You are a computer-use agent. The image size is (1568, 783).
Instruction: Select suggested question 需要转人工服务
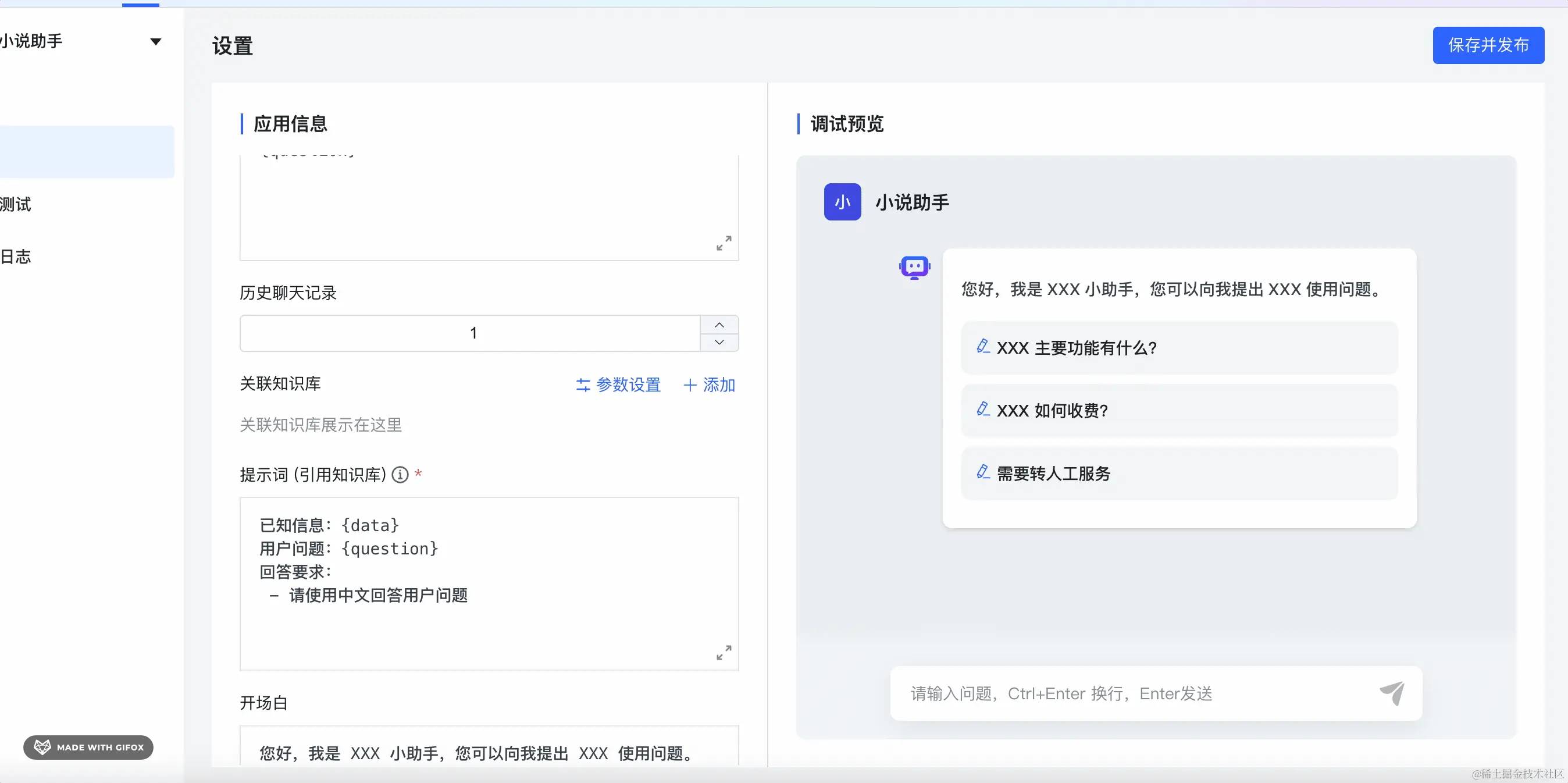point(1179,473)
